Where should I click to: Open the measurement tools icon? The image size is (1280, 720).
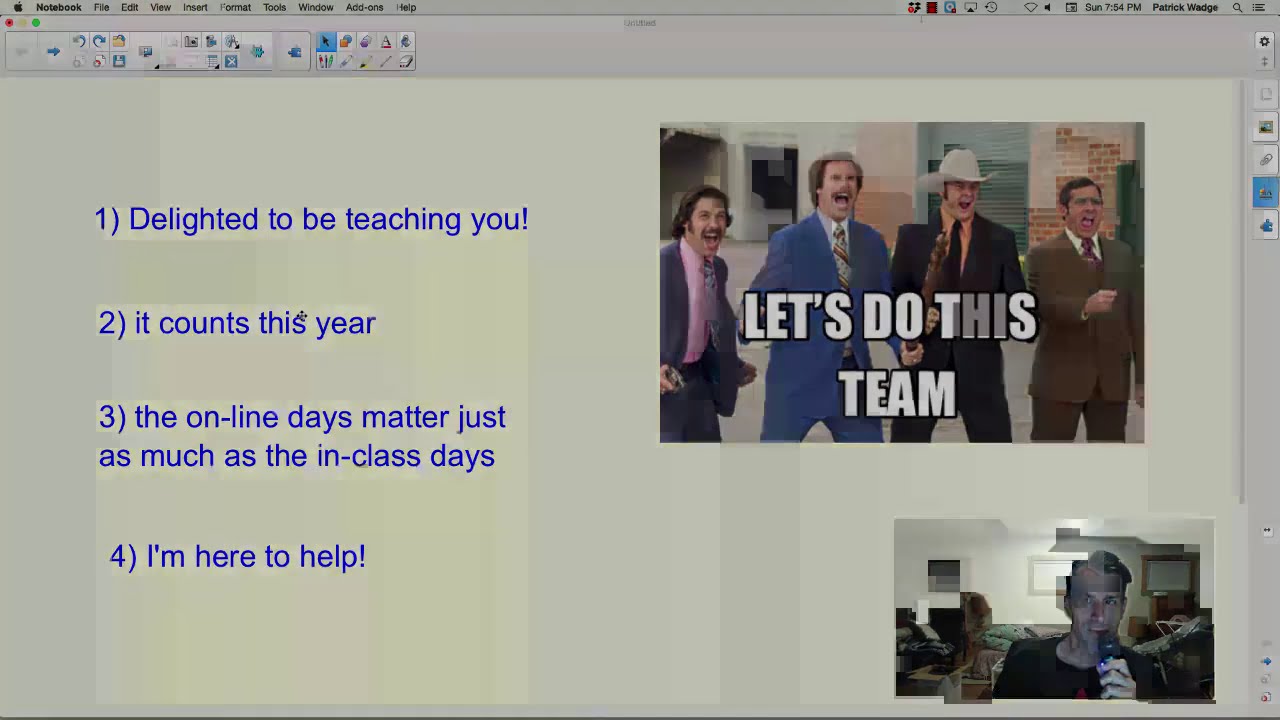[231, 41]
